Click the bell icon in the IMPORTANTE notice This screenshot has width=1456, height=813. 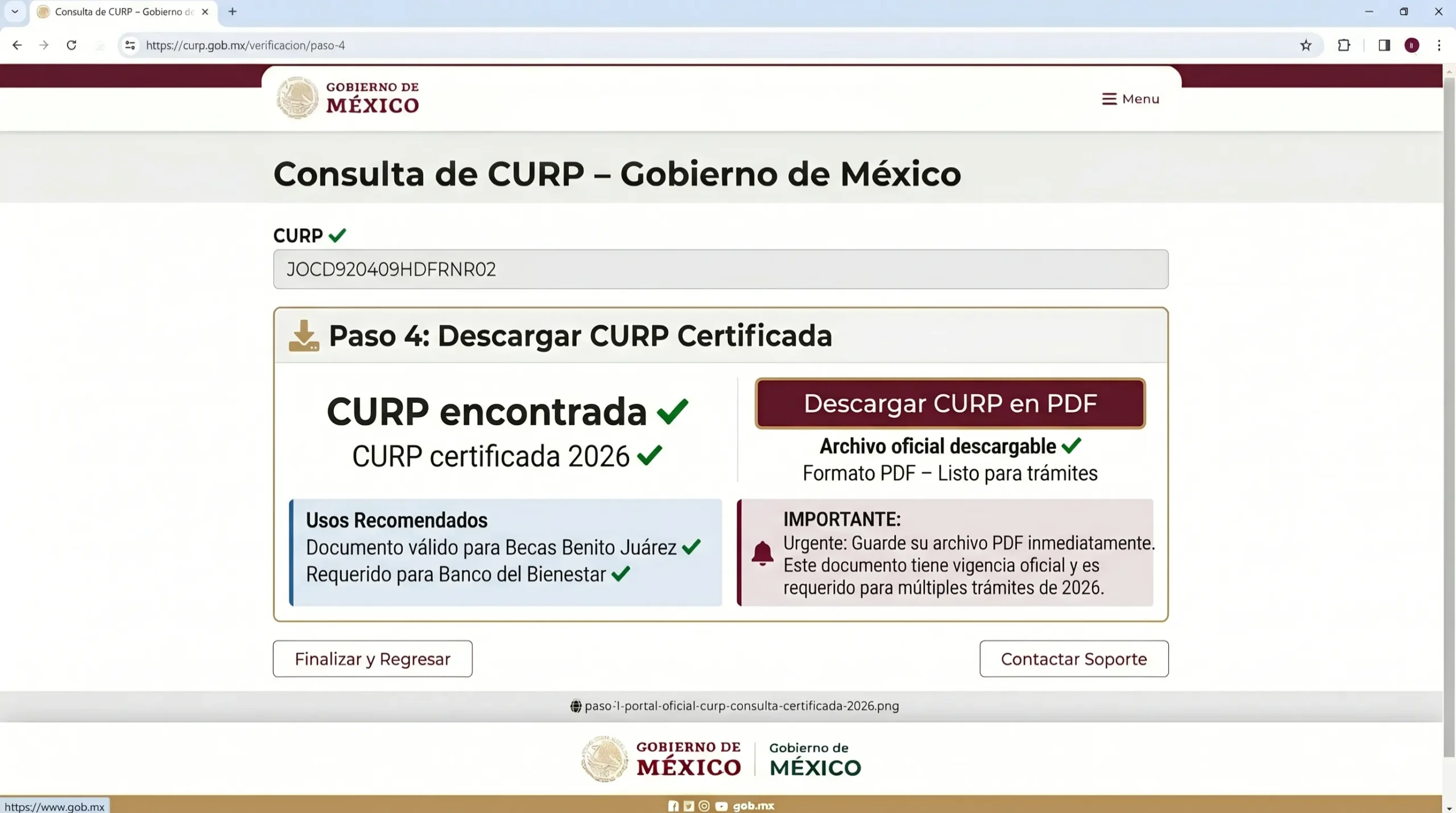tap(762, 553)
